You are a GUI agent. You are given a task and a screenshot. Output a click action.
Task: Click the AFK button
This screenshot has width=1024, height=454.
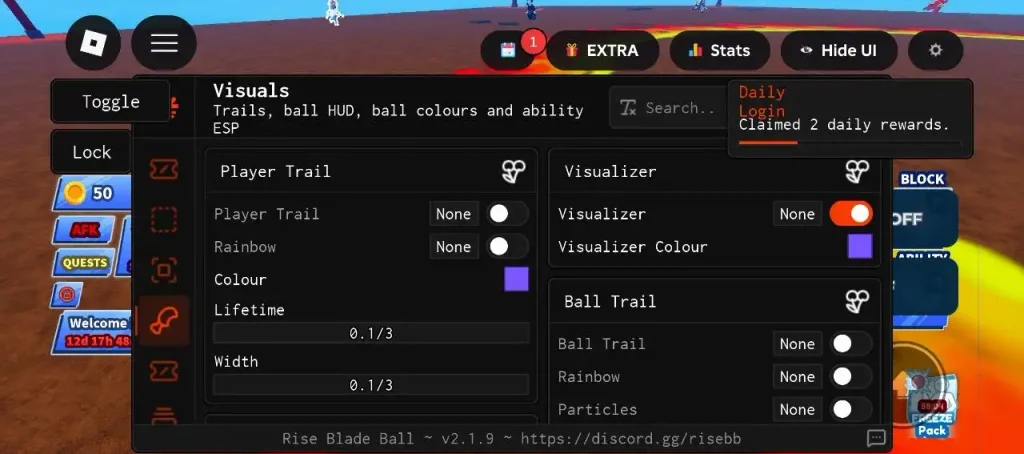[x=83, y=229]
